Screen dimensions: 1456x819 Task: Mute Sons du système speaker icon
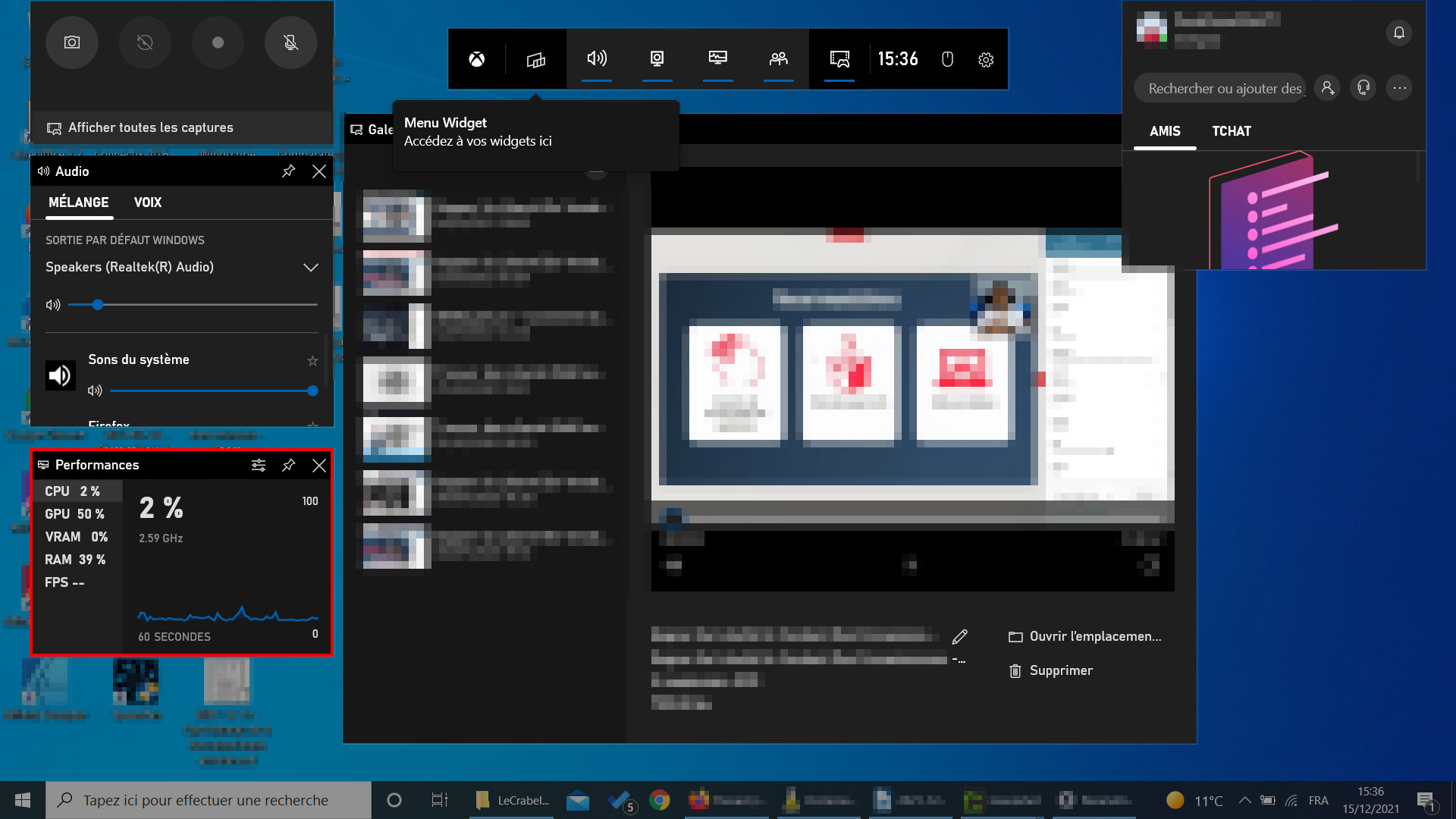[x=95, y=391]
